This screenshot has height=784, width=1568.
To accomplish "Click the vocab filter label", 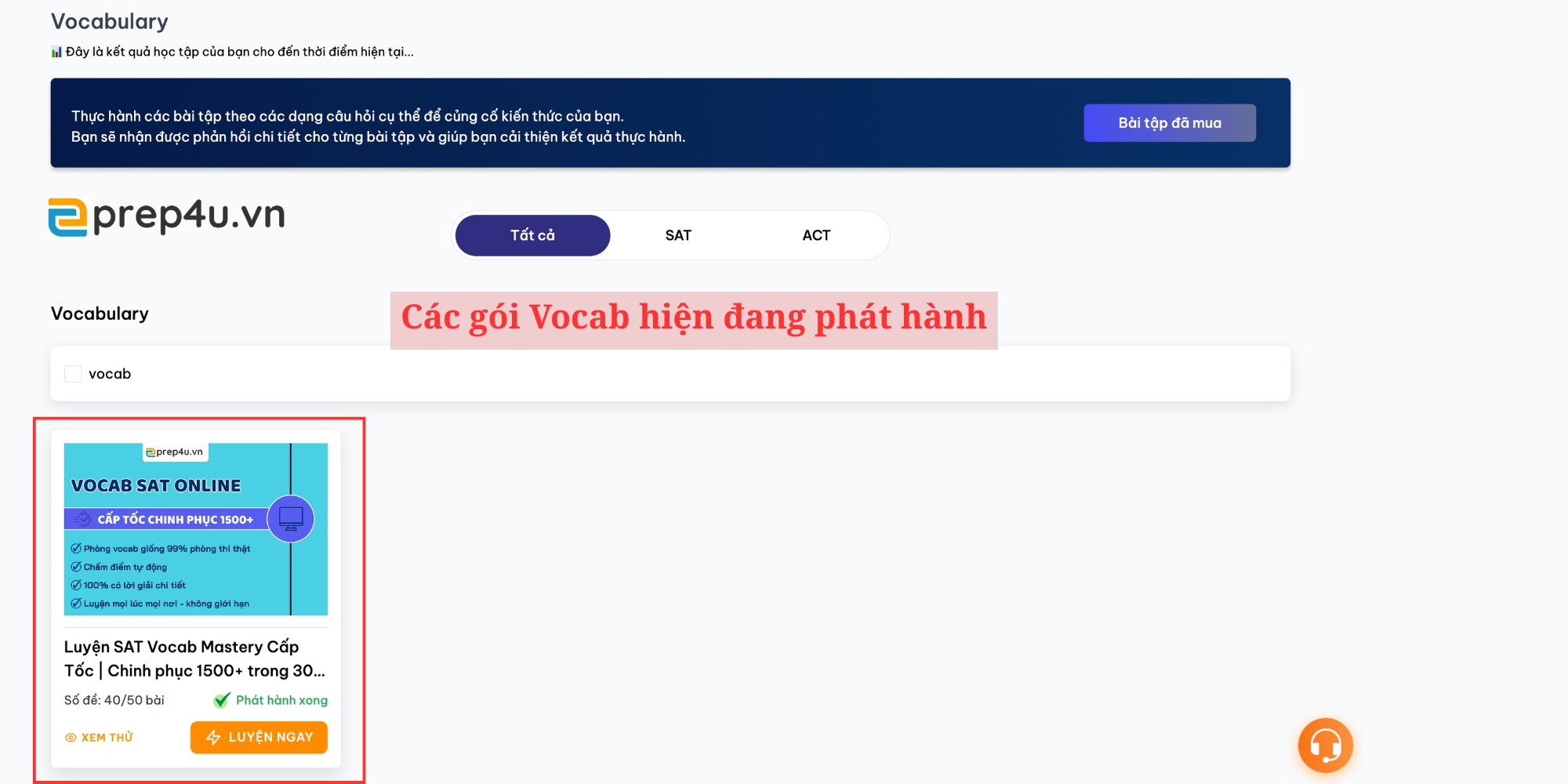I will tap(110, 374).
